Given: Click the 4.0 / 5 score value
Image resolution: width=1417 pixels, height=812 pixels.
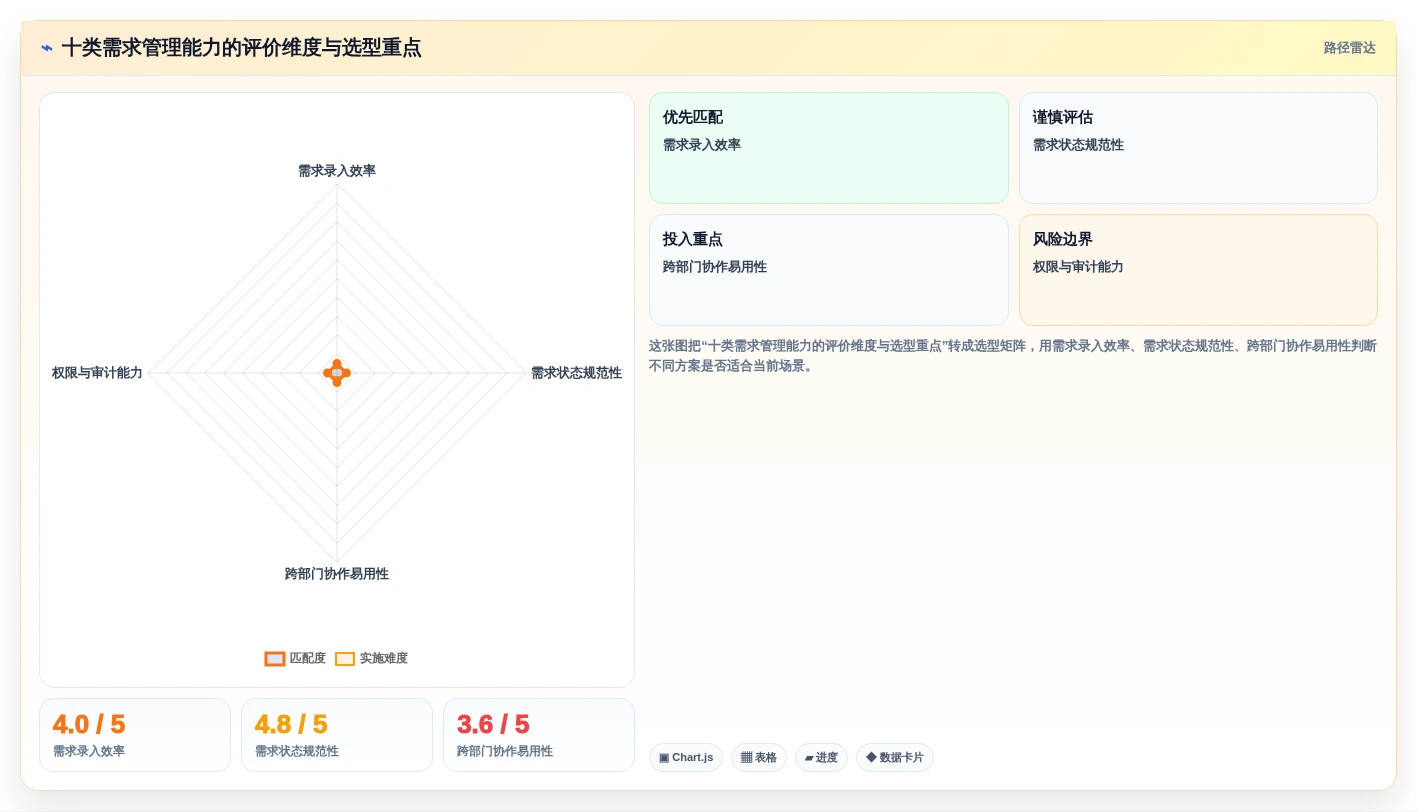Looking at the screenshot, I should (89, 724).
